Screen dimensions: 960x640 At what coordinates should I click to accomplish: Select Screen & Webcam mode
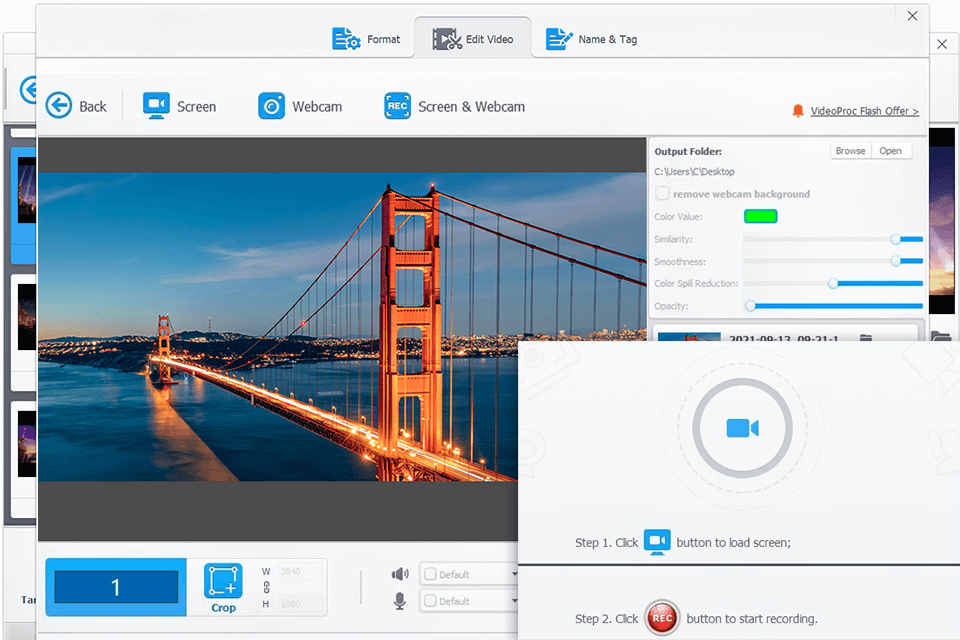coord(454,106)
